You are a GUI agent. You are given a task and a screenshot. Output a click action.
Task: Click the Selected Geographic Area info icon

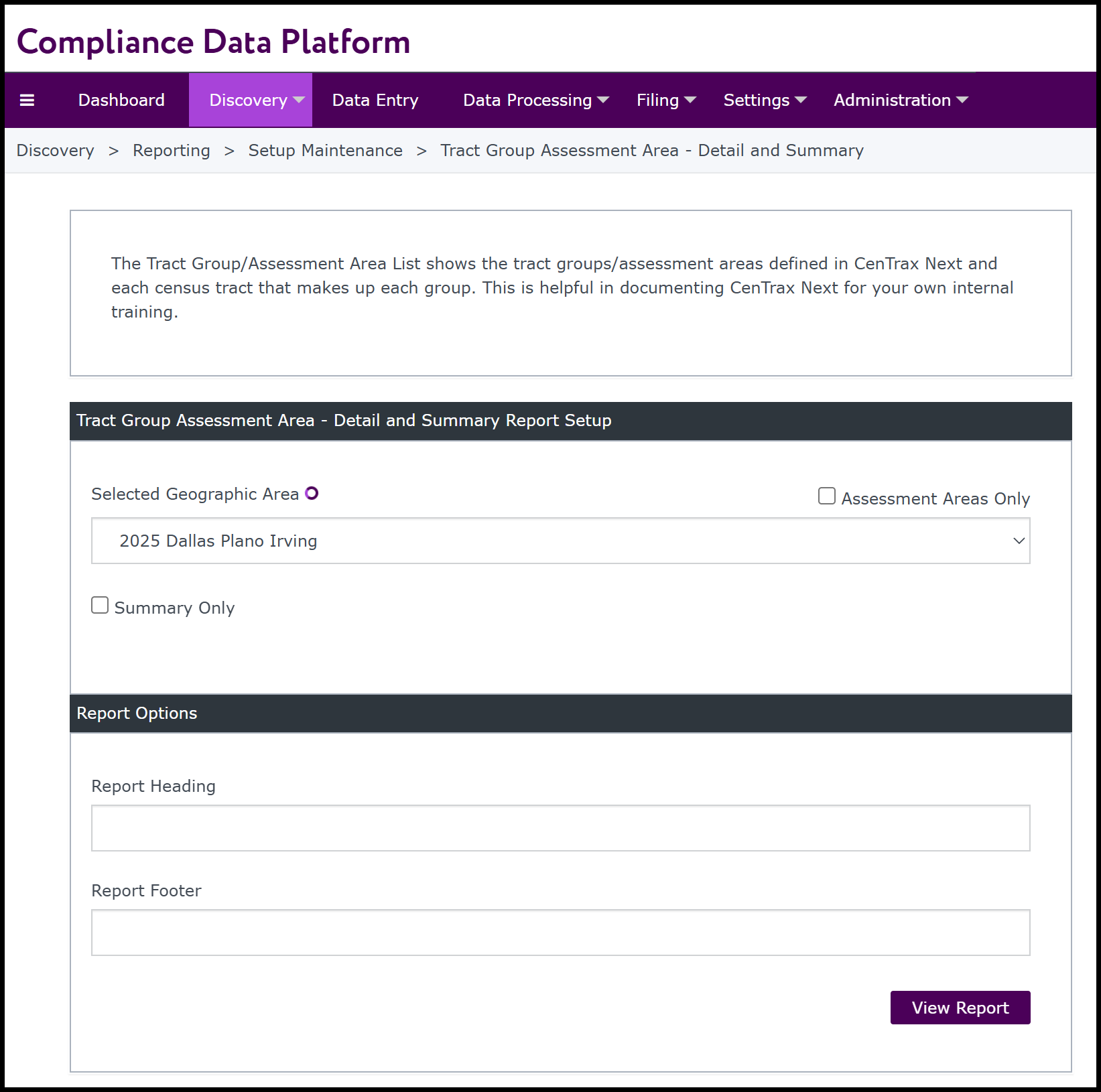pos(312,494)
